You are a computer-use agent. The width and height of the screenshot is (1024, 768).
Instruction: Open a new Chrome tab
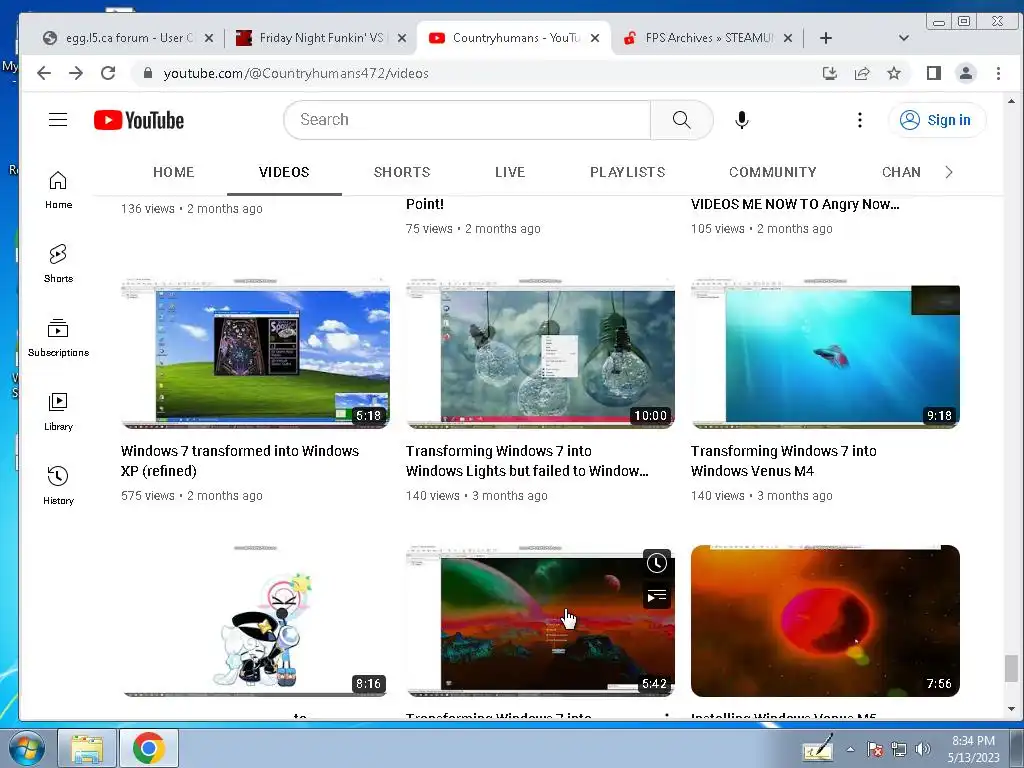825,38
